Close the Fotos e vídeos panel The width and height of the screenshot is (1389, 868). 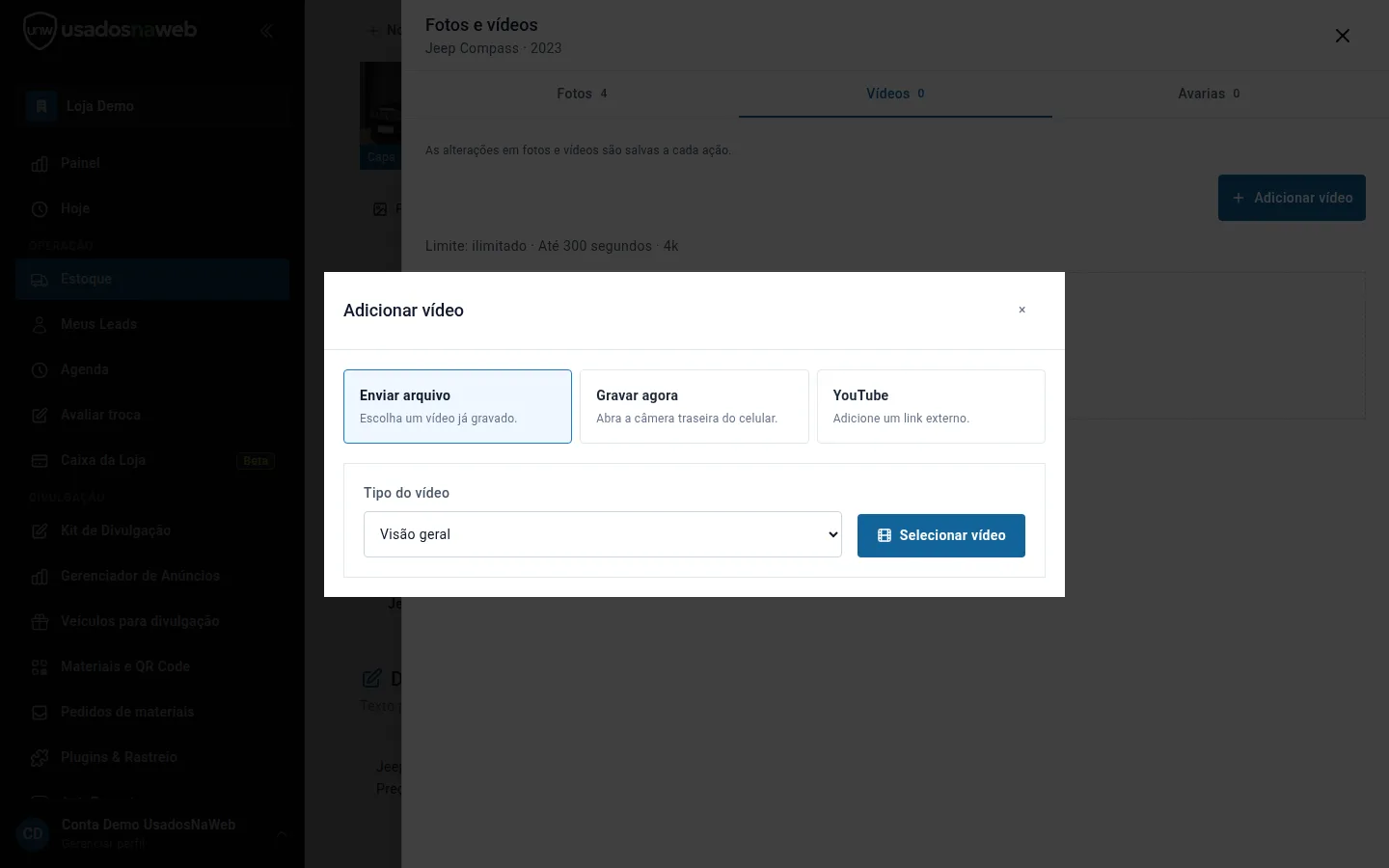pos(1342,36)
